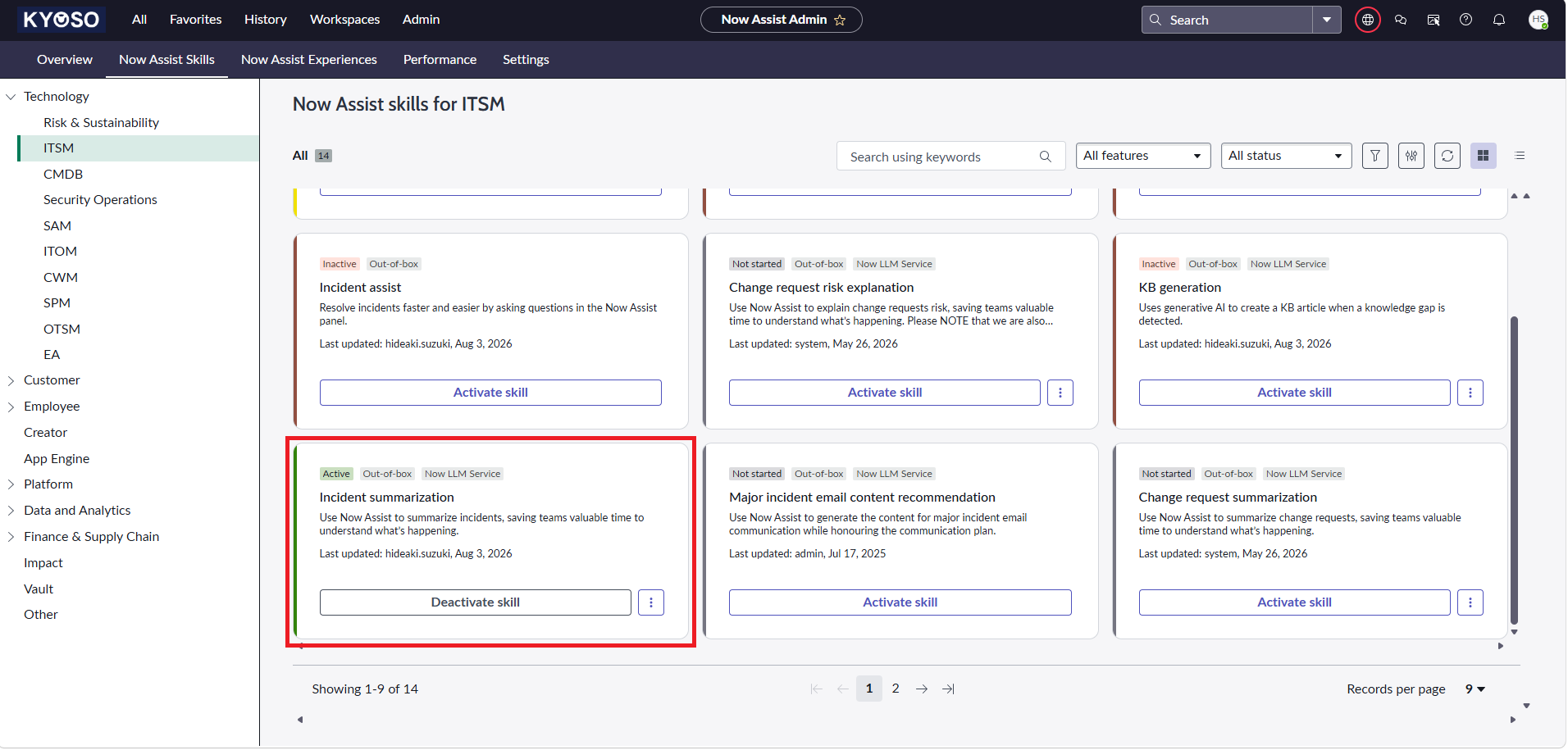Switch to the card grid view
Viewport: 1568px width, 750px height.
(x=1484, y=156)
